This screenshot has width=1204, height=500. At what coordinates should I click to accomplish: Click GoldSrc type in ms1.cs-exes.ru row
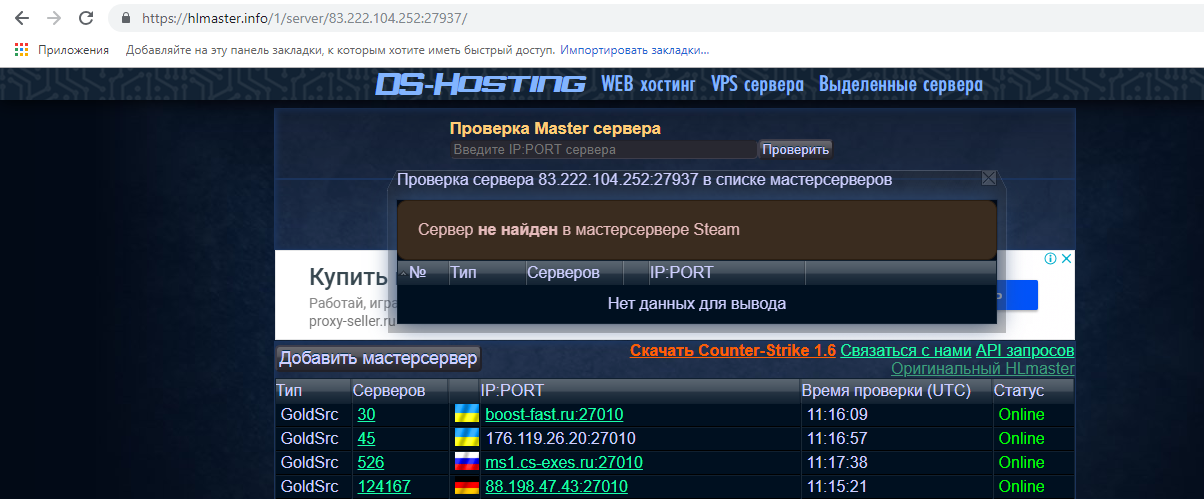point(310,462)
